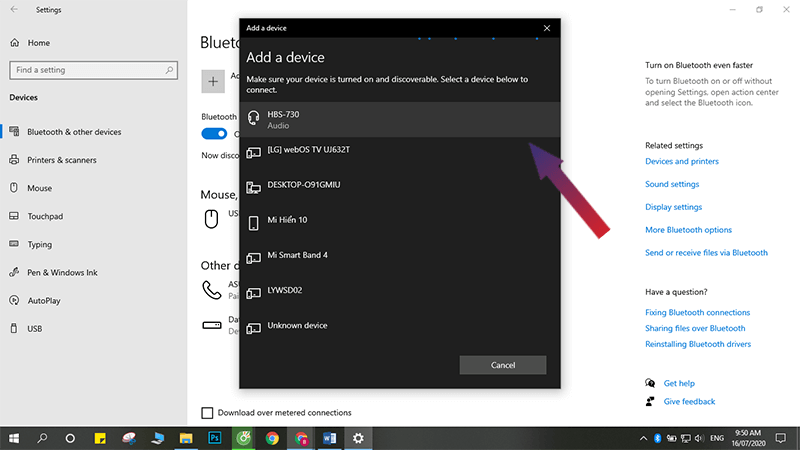Click the Find a setting search box
Screen dimensions: 800x450
93,70
